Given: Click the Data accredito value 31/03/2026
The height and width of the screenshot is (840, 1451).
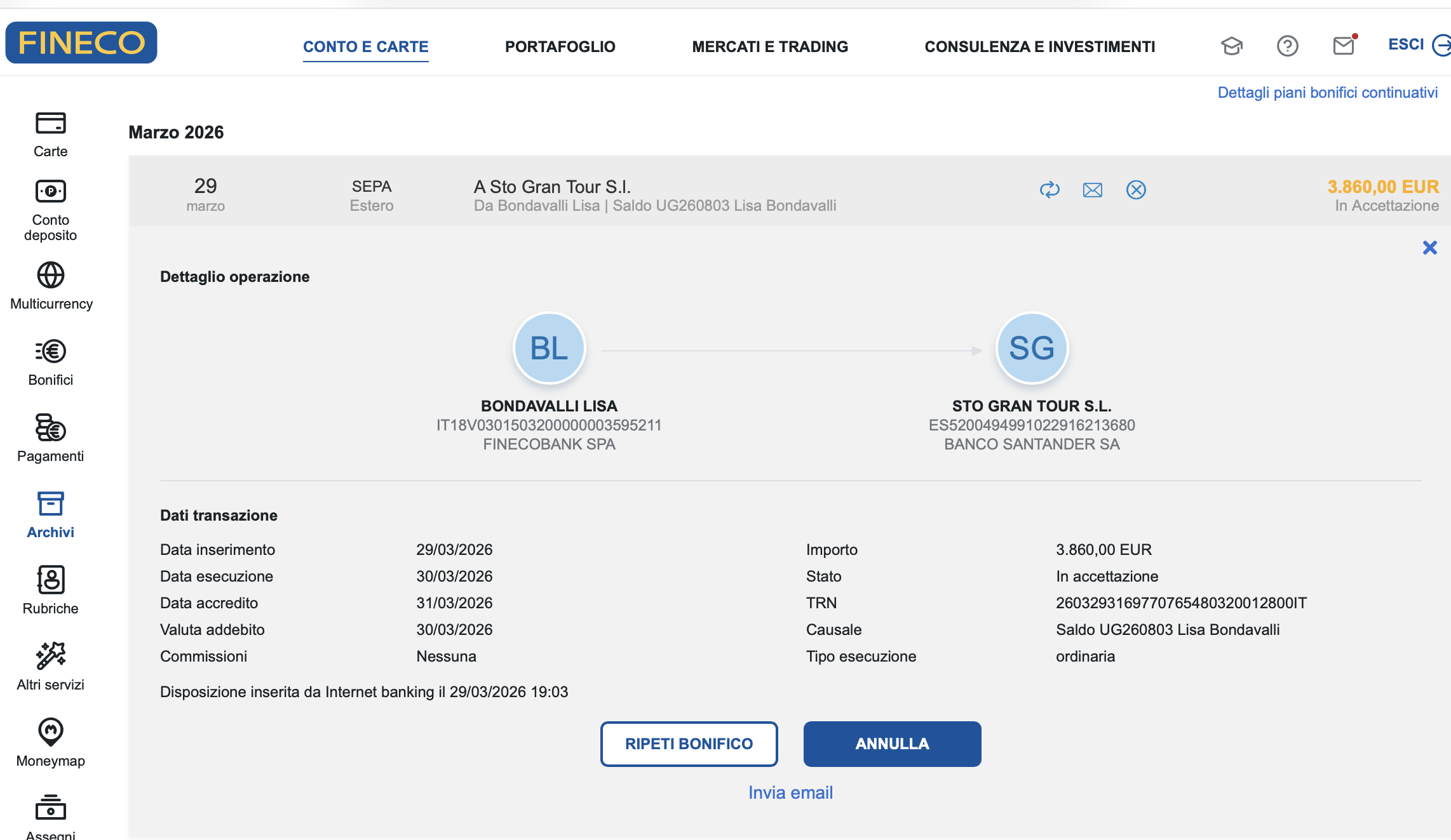Looking at the screenshot, I should [454, 603].
